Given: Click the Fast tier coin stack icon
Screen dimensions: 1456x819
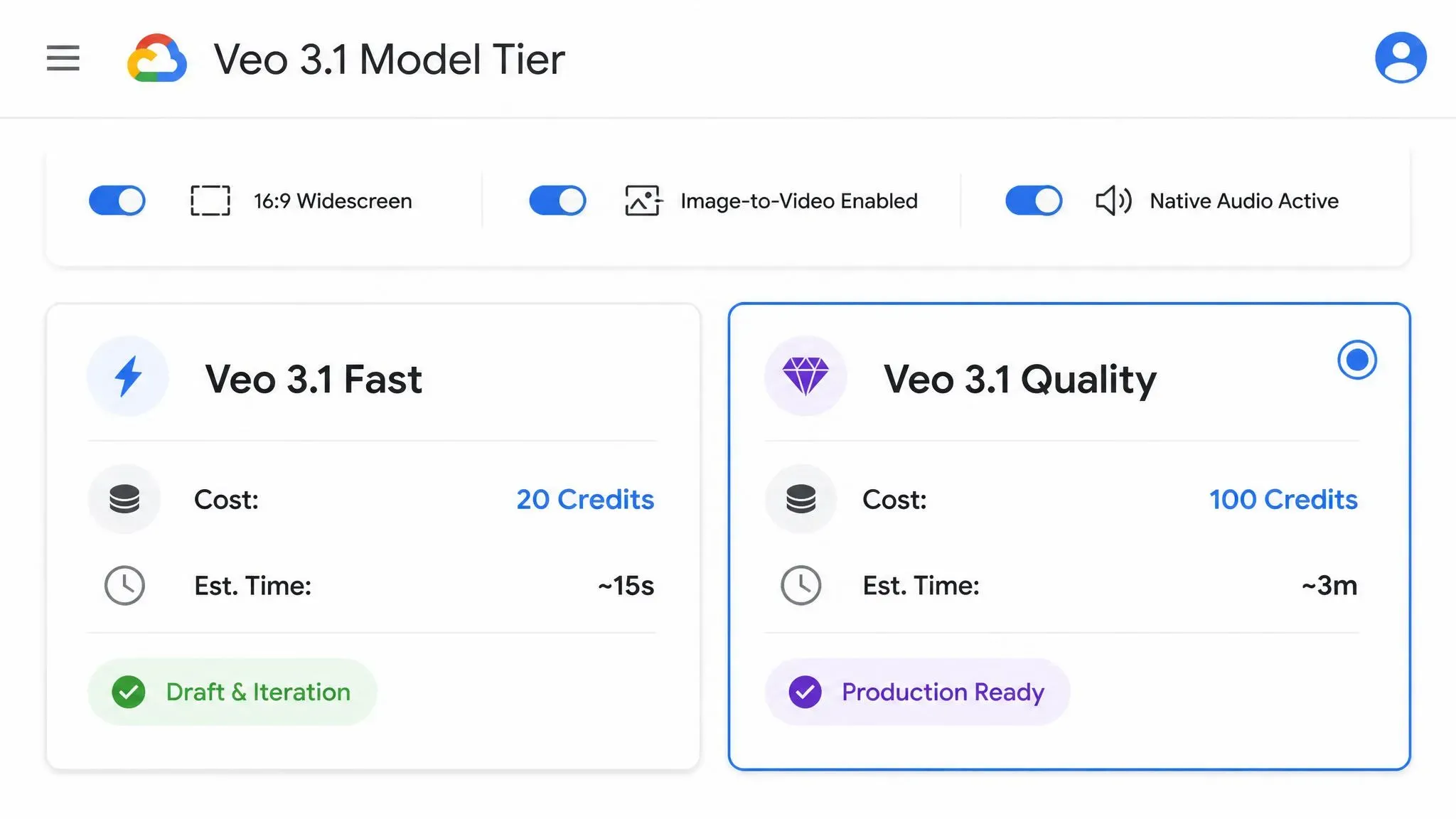Looking at the screenshot, I should pos(124,499).
